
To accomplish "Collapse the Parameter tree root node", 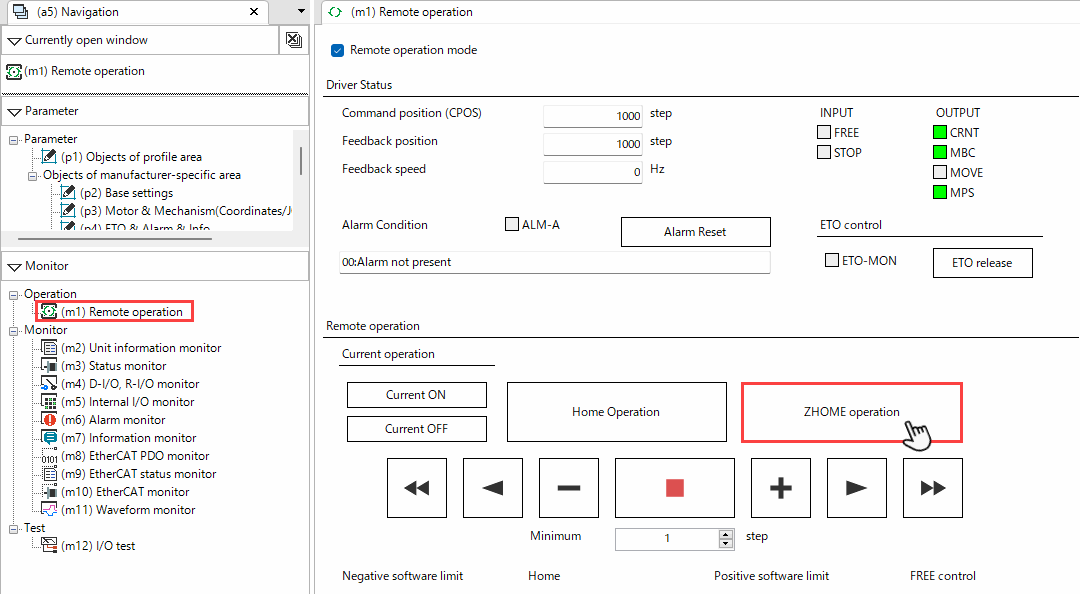I will pos(13,139).
